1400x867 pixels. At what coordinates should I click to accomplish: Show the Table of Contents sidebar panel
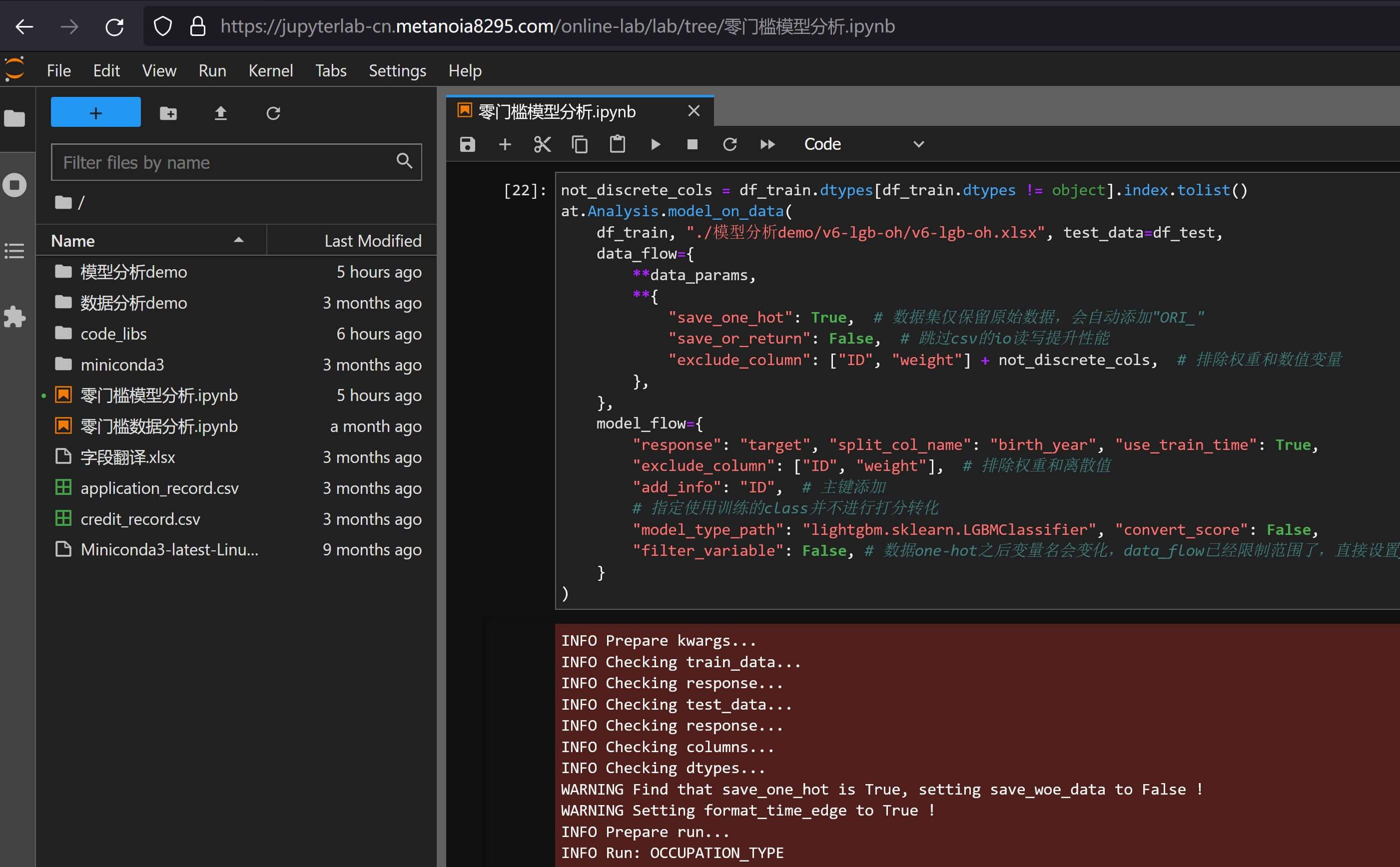(14, 251)
